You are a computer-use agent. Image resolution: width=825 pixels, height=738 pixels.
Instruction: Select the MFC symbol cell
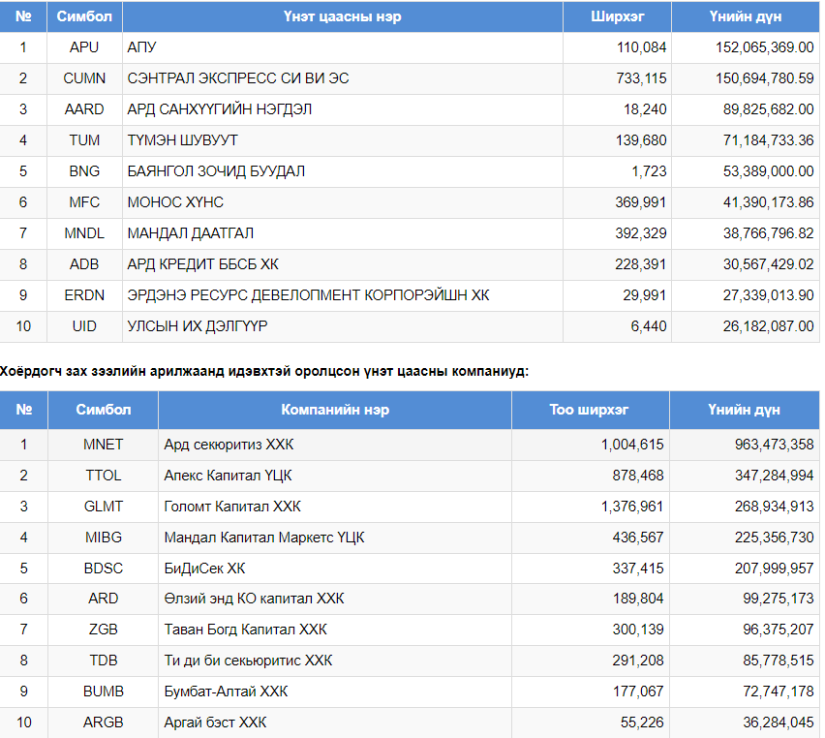(84, 203)
